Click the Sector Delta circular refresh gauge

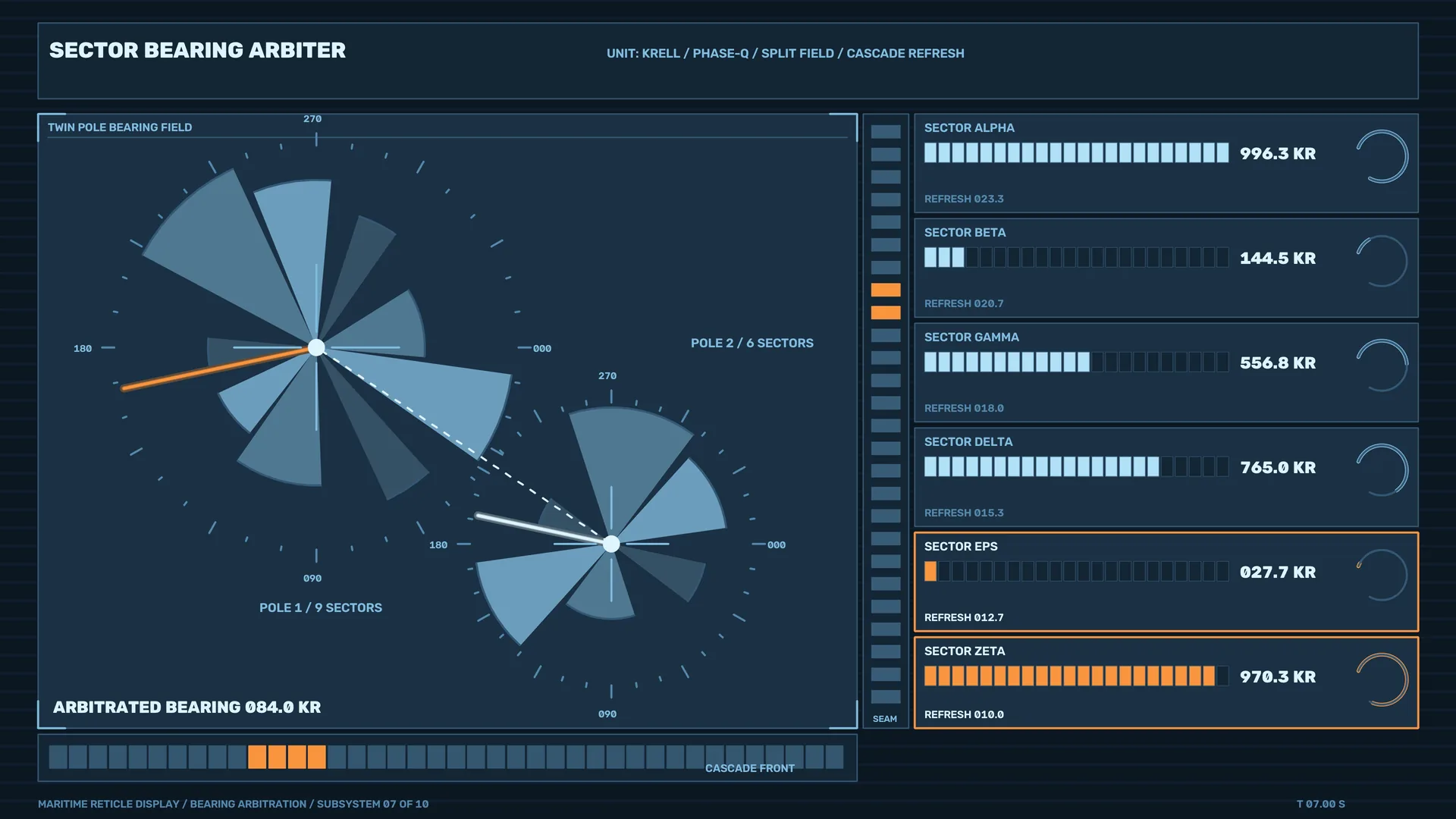[x=1382, y=471]
